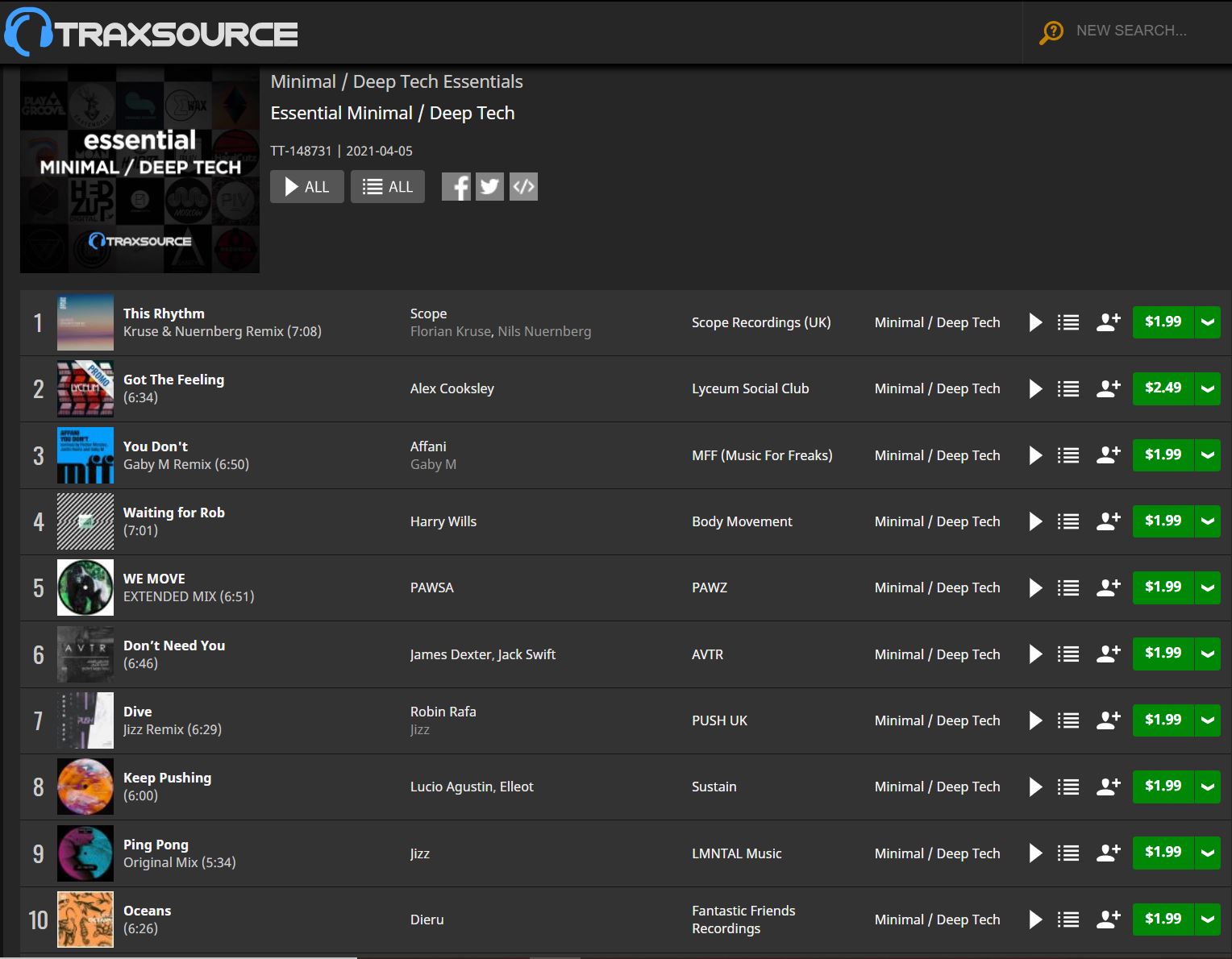
Task: Play the track Ping Pong
Action: pyautogui.click(x=1035, y=853)
